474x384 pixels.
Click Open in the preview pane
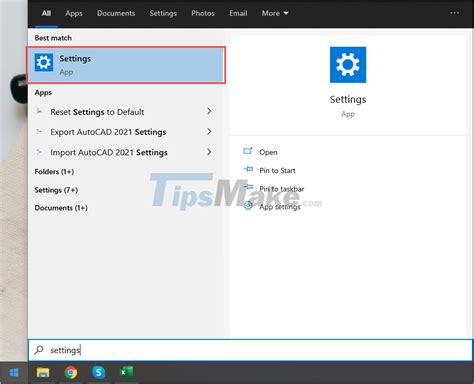pyautogui.click(x=268, y=152)
